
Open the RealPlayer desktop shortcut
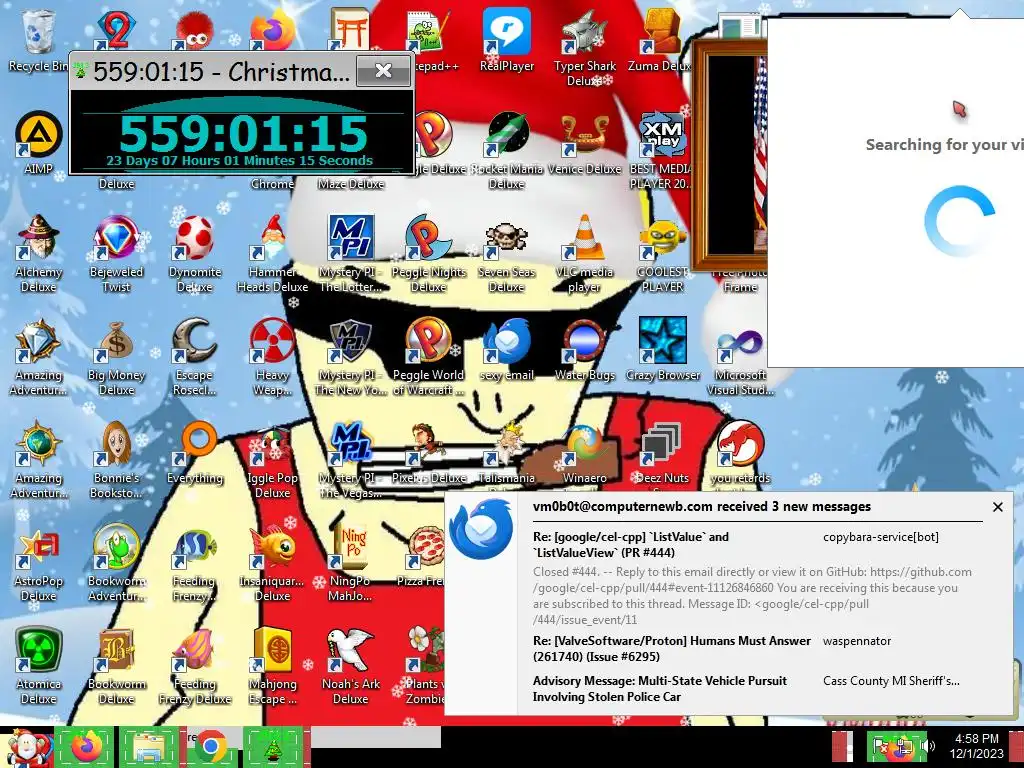pyautogui.click(x=507, y=39)
